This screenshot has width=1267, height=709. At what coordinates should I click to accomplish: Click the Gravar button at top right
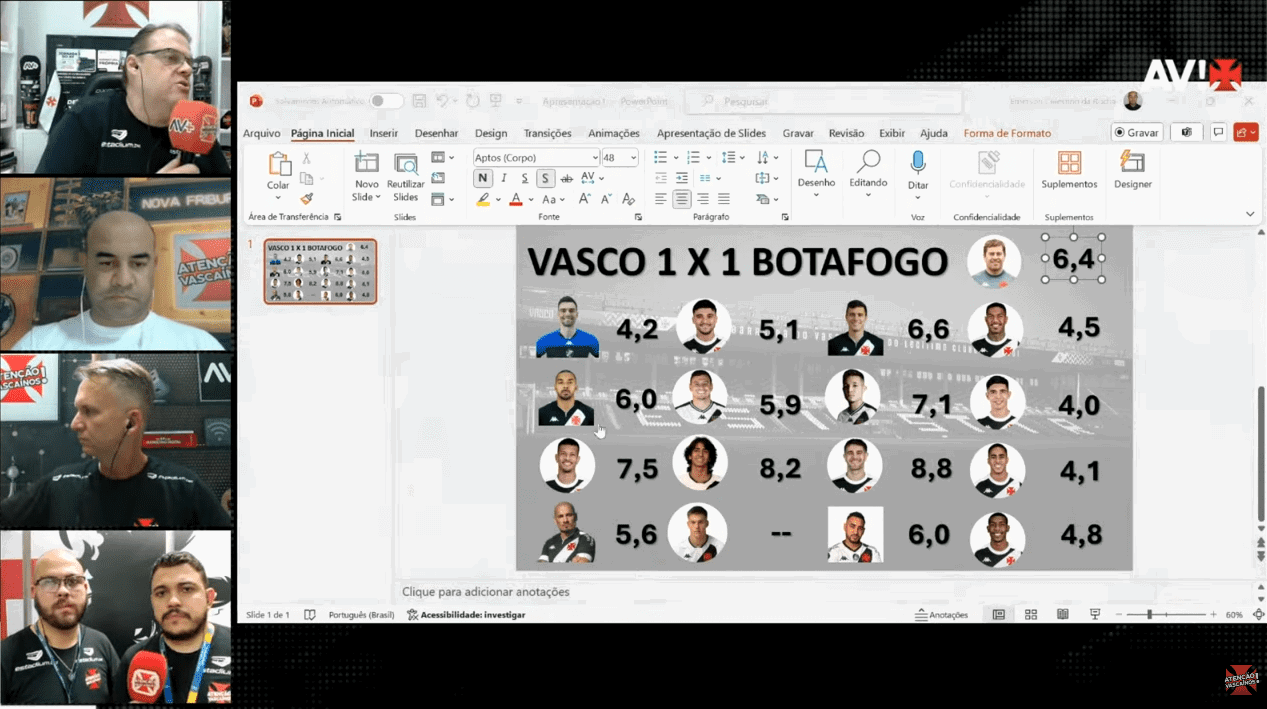coord(1137,132)
